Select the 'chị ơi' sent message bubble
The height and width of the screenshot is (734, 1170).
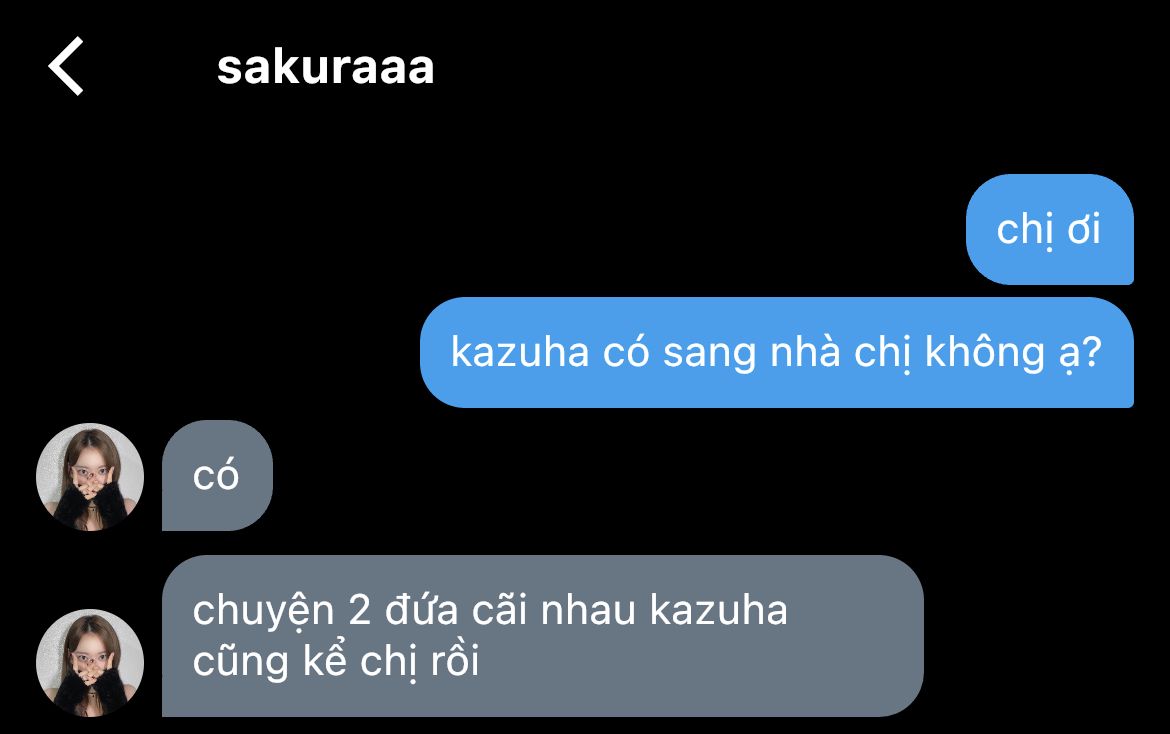point(1049,229)
